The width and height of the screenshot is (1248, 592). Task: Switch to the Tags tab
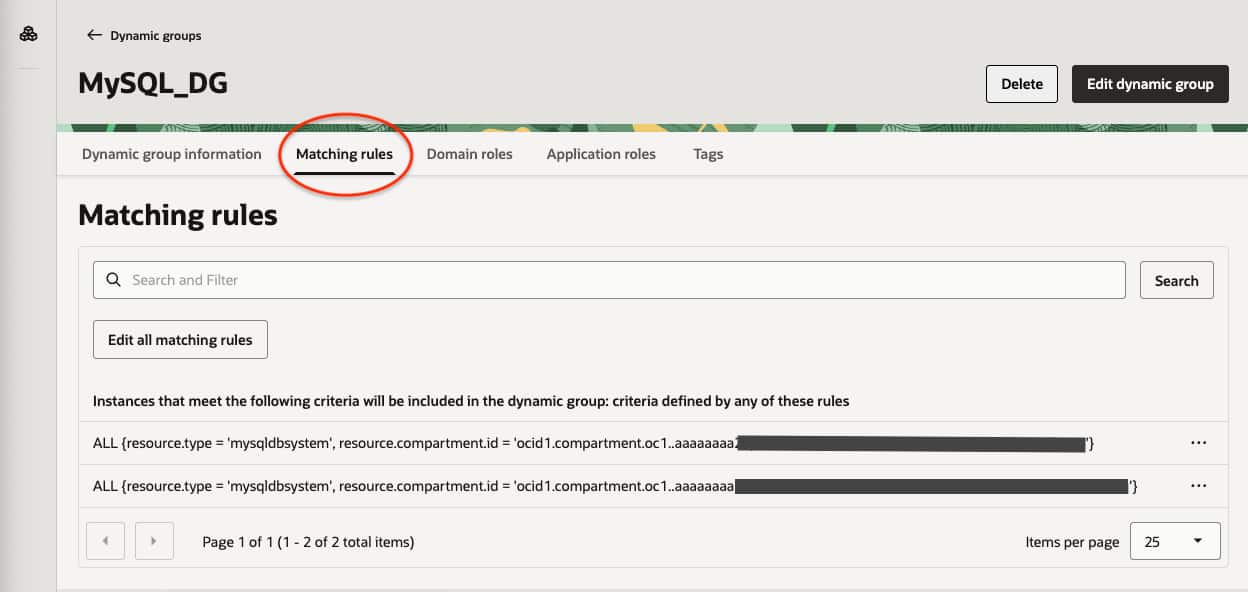(708, 154)
